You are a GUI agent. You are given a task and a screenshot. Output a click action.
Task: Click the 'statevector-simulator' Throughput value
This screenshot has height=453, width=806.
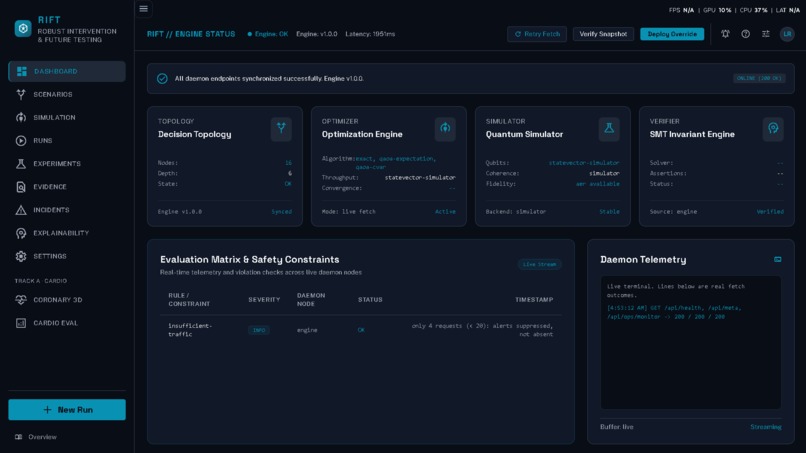(420, 177)
